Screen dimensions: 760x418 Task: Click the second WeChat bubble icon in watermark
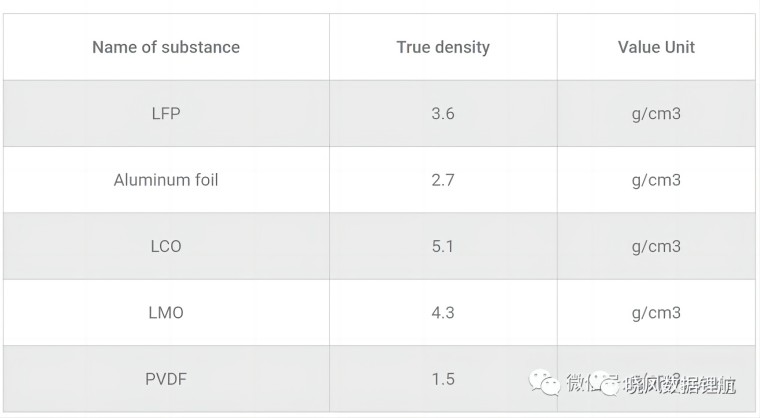tap(606, 383)
